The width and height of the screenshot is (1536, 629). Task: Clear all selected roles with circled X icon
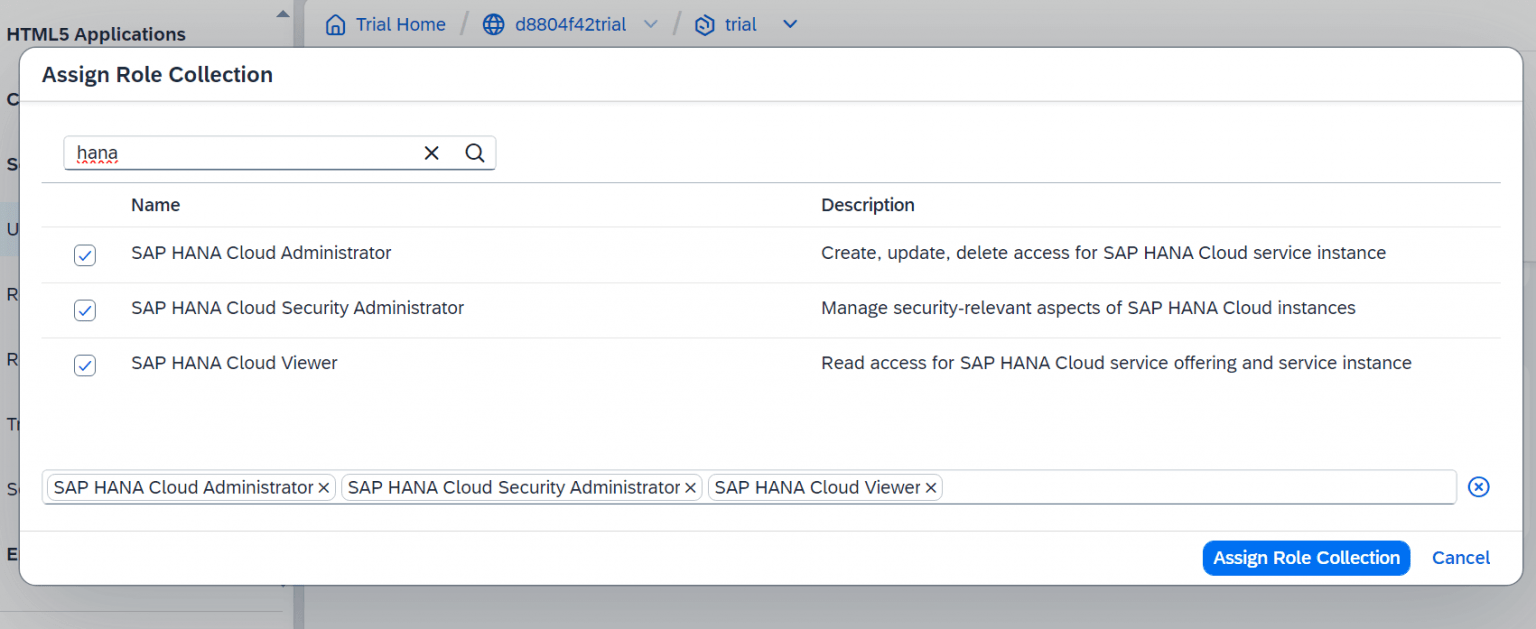[1479, 487]
